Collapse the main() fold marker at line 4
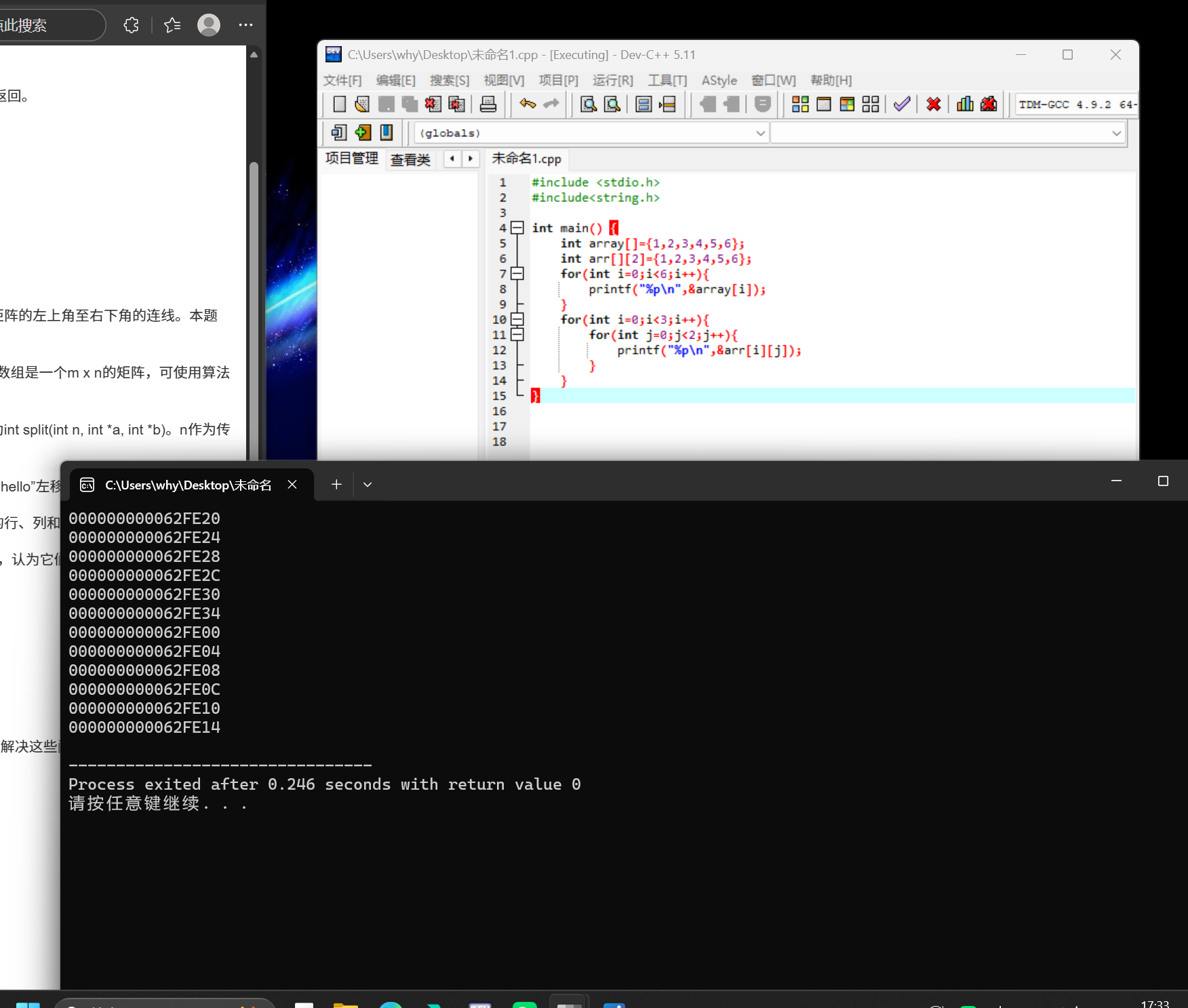Viewport: 1188px width, 1008px height. (x=517, y=228)
